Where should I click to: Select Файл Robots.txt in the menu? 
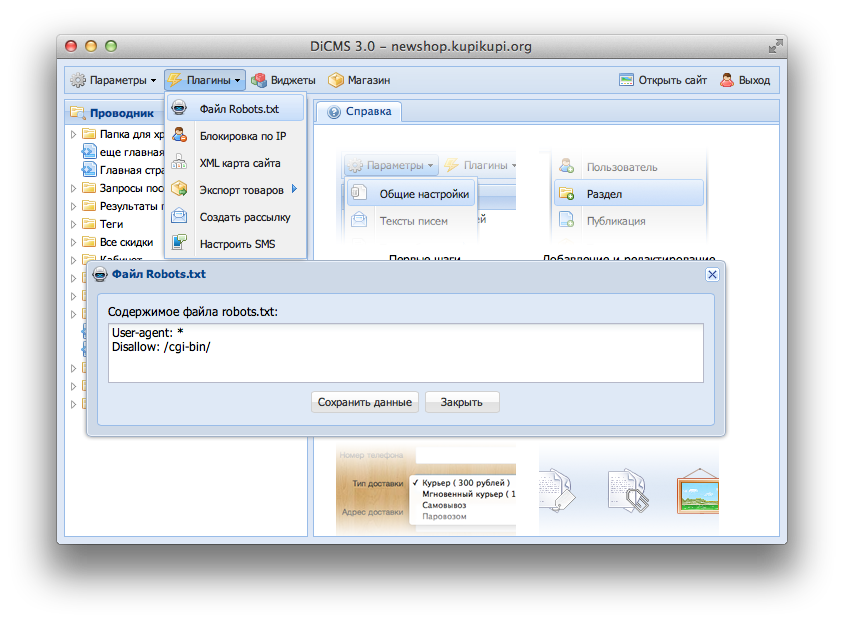click(x=236, y=109)
